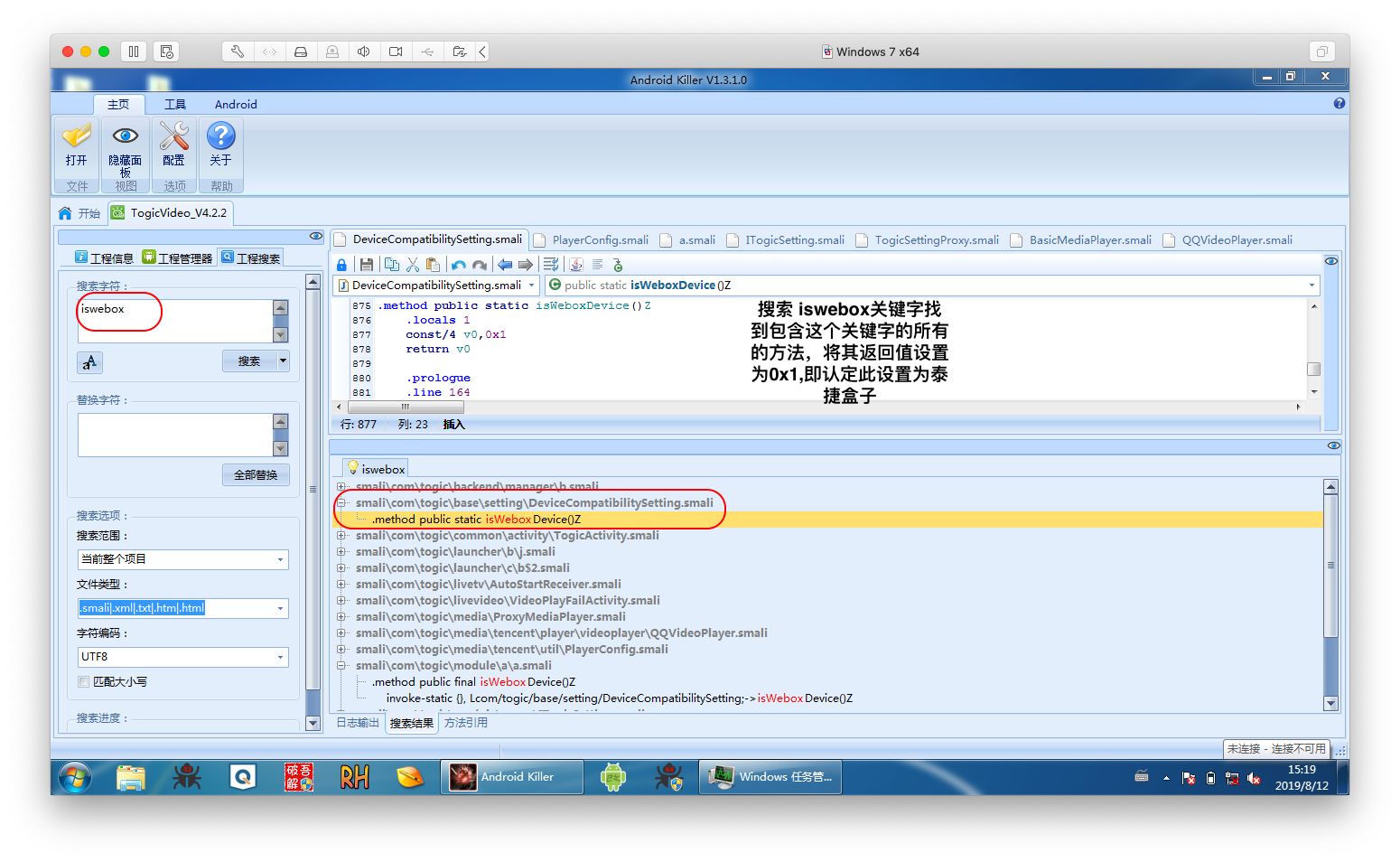The width and height of the screenshot is (1400, 862).
Task: Open Windows Explorer from the taskbar
Action: point(131,777)
